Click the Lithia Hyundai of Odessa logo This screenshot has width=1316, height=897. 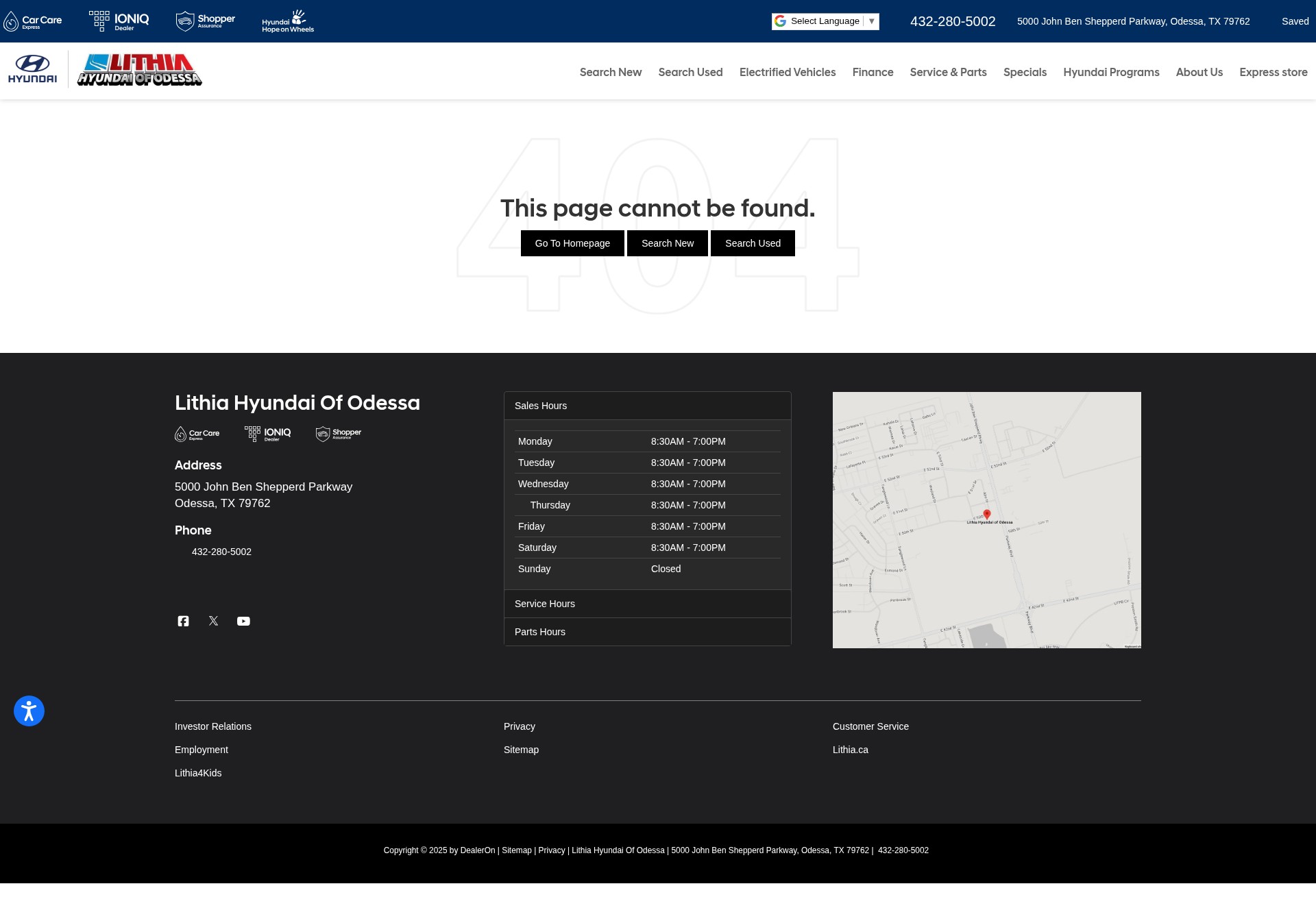point(140,70)
